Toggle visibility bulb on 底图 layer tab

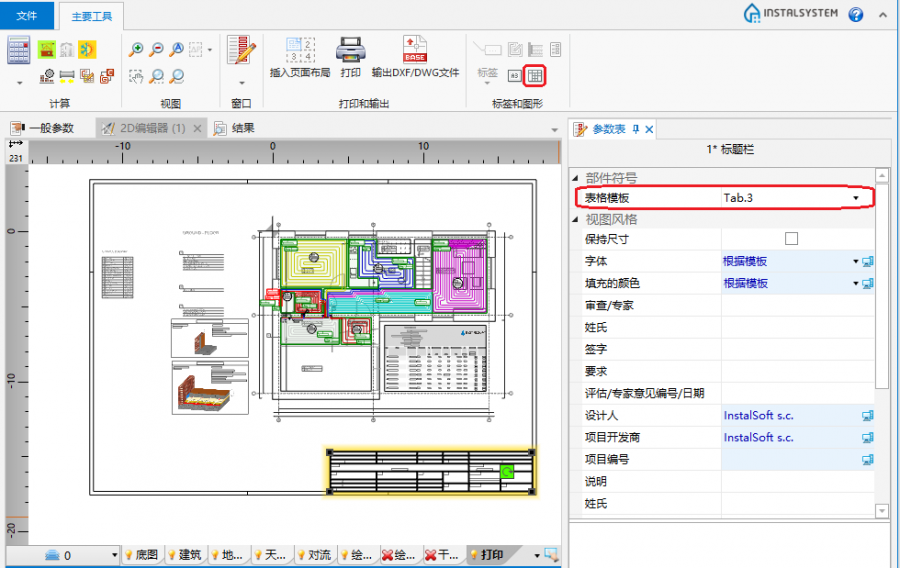pos(129,555)
